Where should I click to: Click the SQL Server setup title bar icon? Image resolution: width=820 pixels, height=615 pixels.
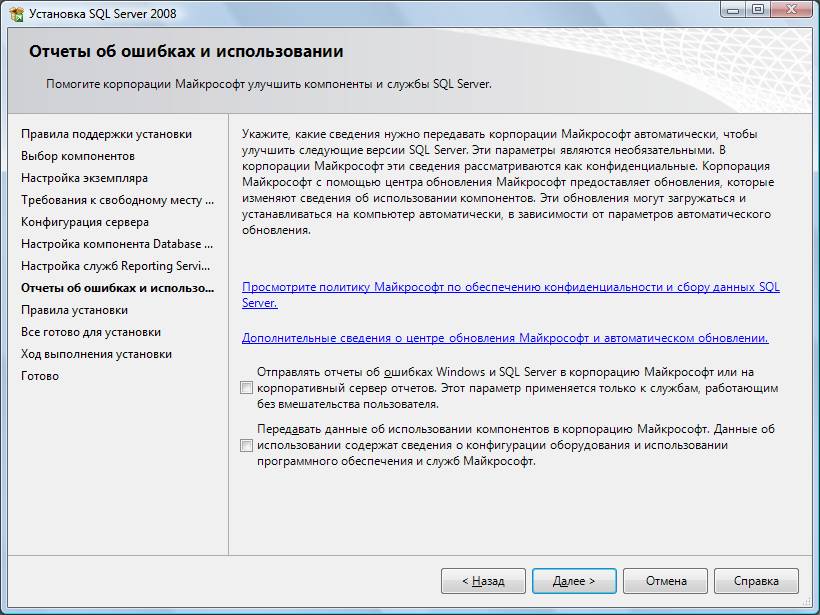pos(16,13)
